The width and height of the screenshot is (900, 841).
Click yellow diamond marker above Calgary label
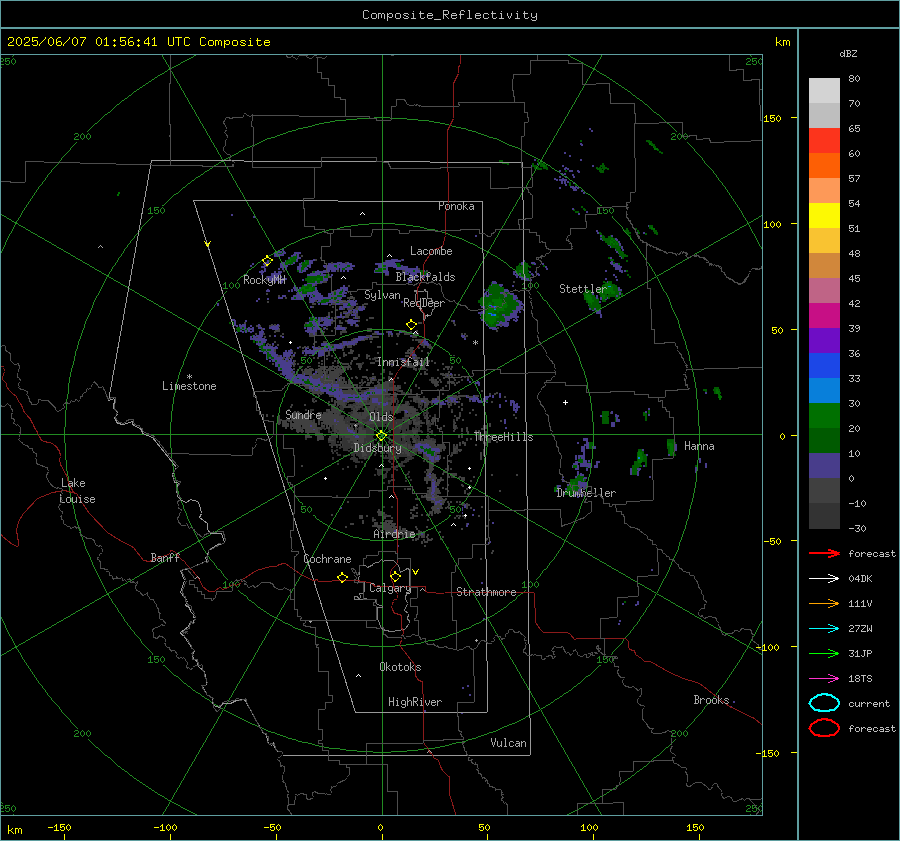(395, 576)
